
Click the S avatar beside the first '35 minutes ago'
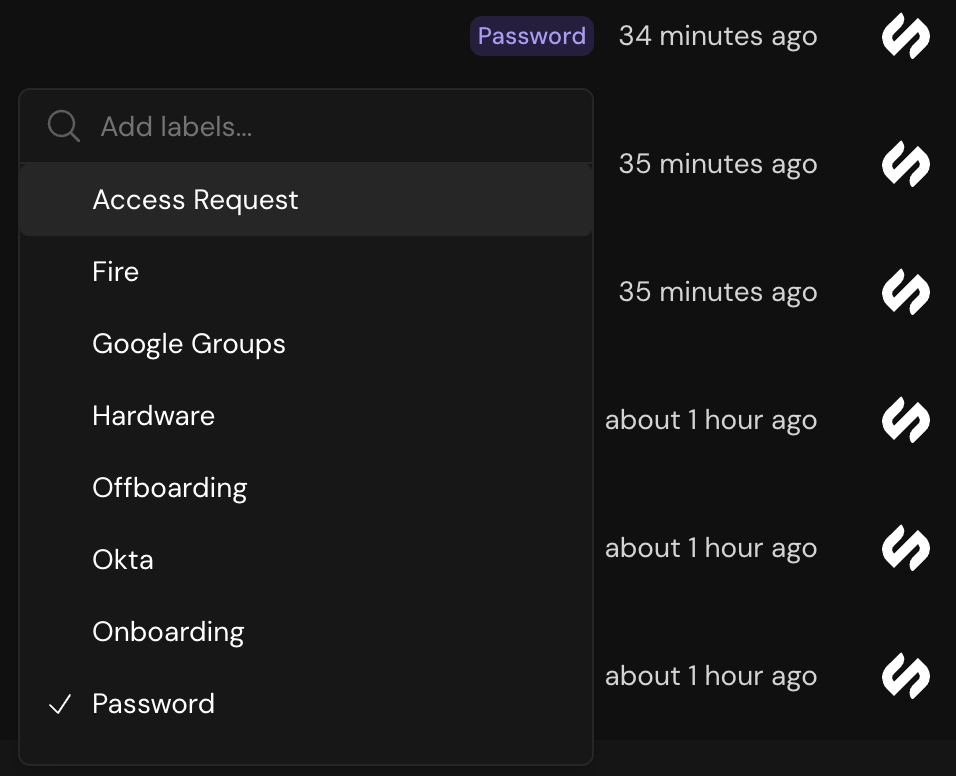pyautogui.click(x=905, y=164)
